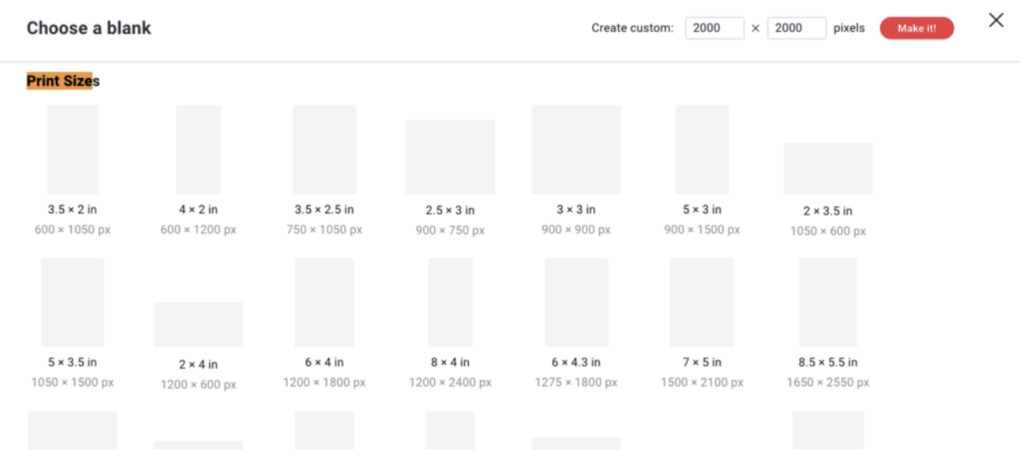This screenshot has height=469, width=1024.
Task: Select the 2.5 × 3 in blank
Action: tap(450, 157)
